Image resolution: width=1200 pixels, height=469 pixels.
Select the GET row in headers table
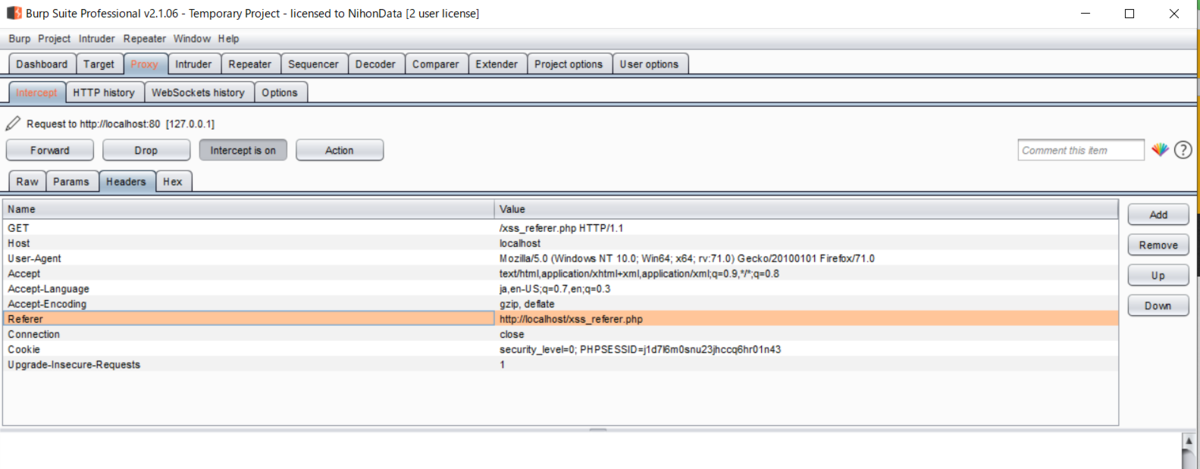pos(560,228)
